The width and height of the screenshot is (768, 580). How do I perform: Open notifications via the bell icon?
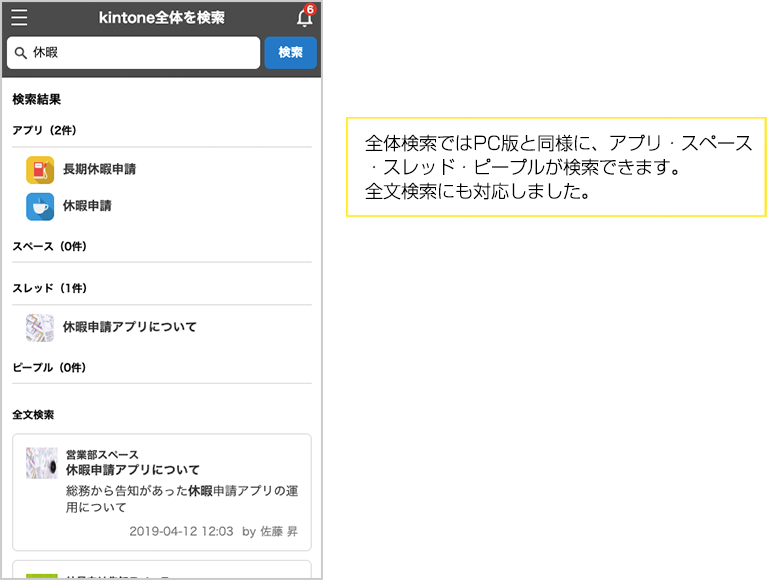point(304,19)
